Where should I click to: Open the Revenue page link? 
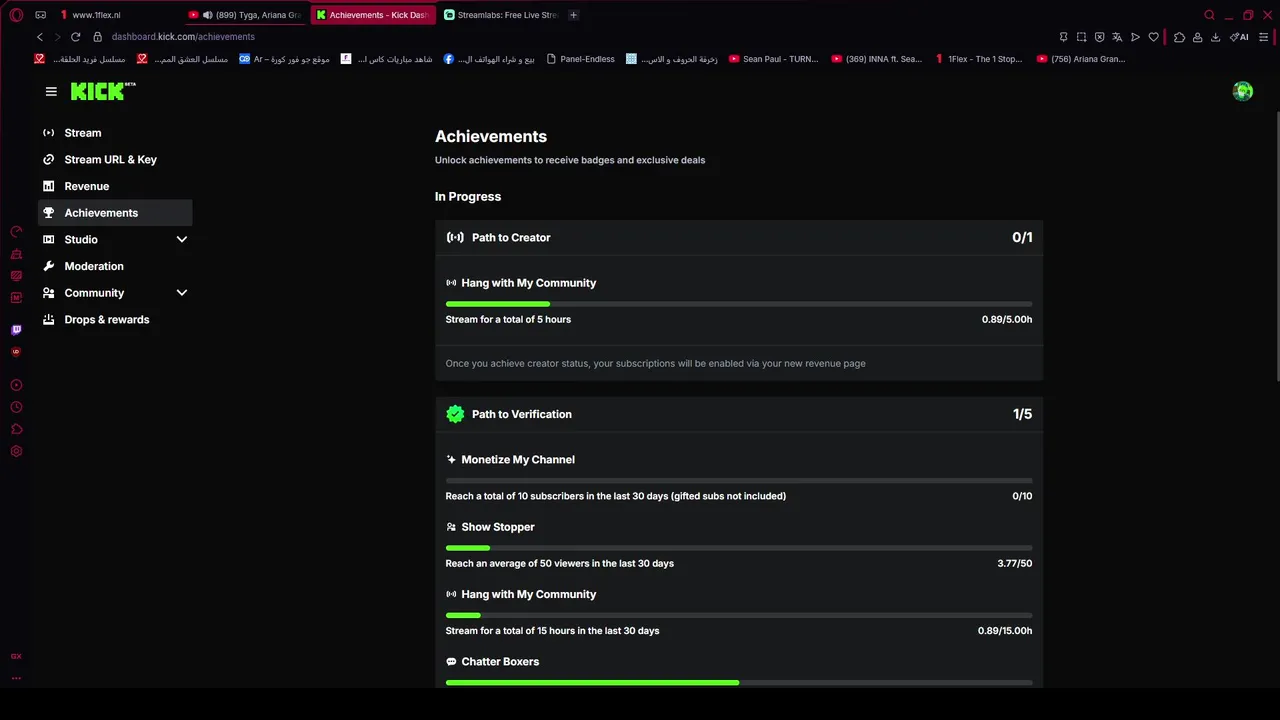(x=86, y=186)
